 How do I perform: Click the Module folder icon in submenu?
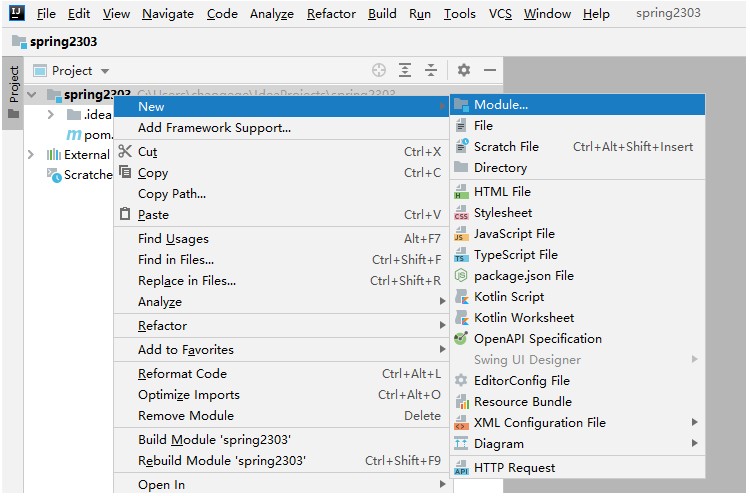click(461, 105)
